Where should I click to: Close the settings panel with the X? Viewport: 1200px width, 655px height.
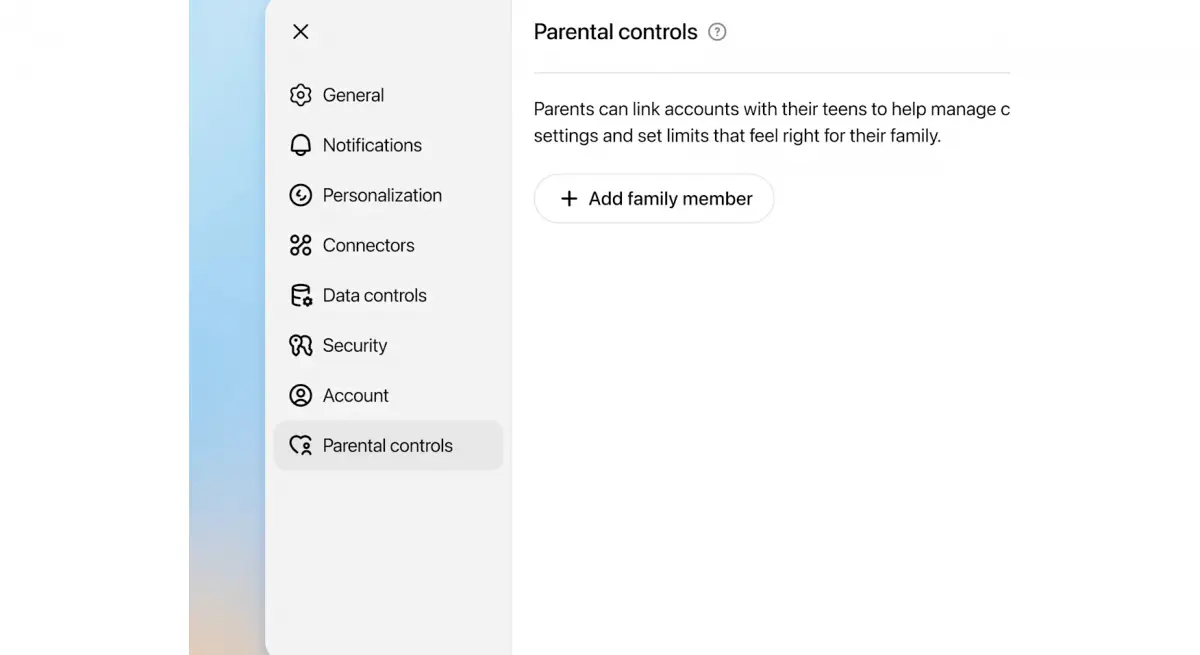(300, 31)
